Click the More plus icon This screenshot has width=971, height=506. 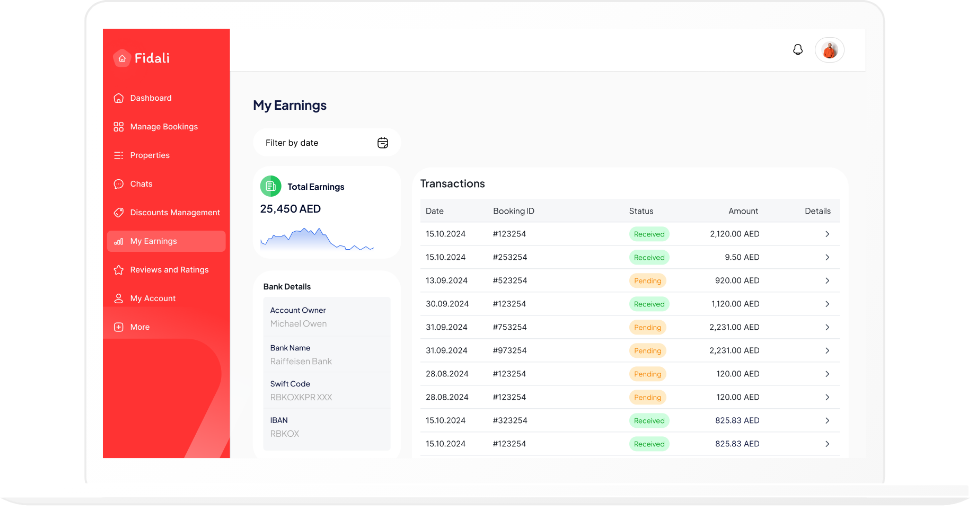click(x=119, y=327)
